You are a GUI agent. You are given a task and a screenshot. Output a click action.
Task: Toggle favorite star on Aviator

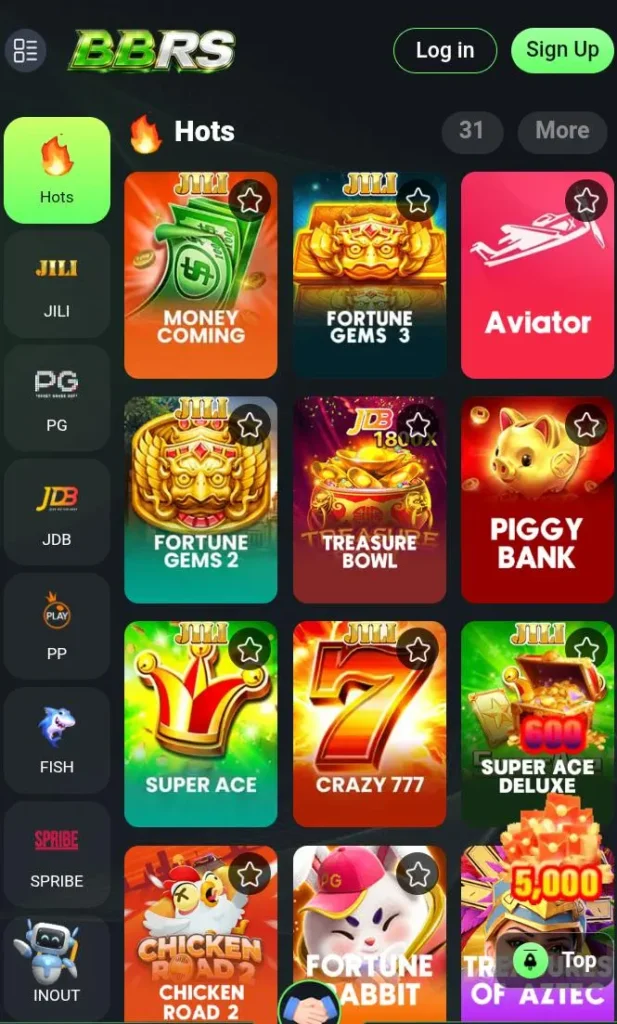click(x=586, y=200)
